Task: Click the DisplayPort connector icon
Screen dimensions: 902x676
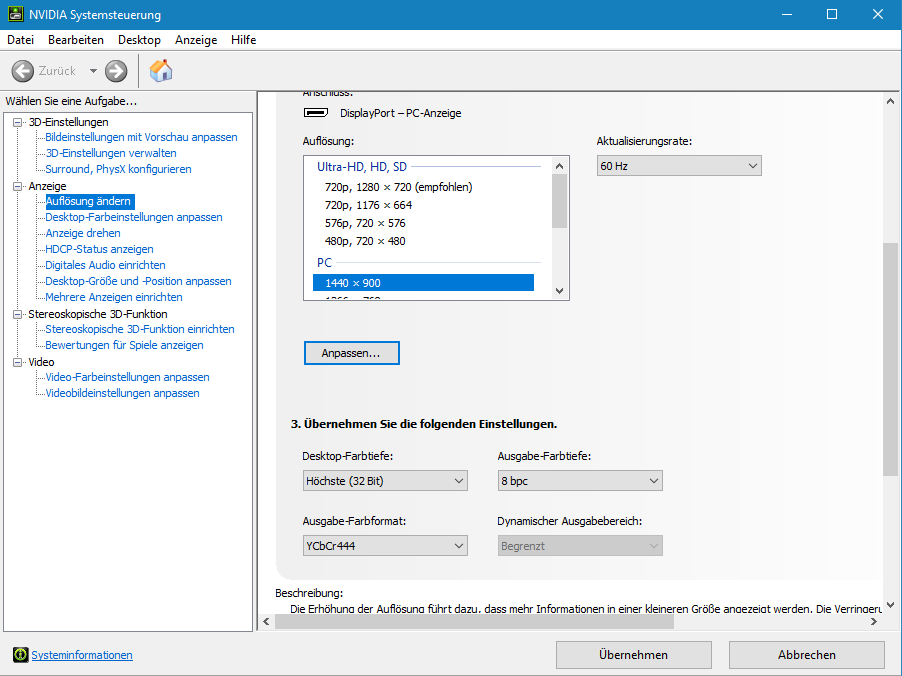Action: [x=316, y=113]
